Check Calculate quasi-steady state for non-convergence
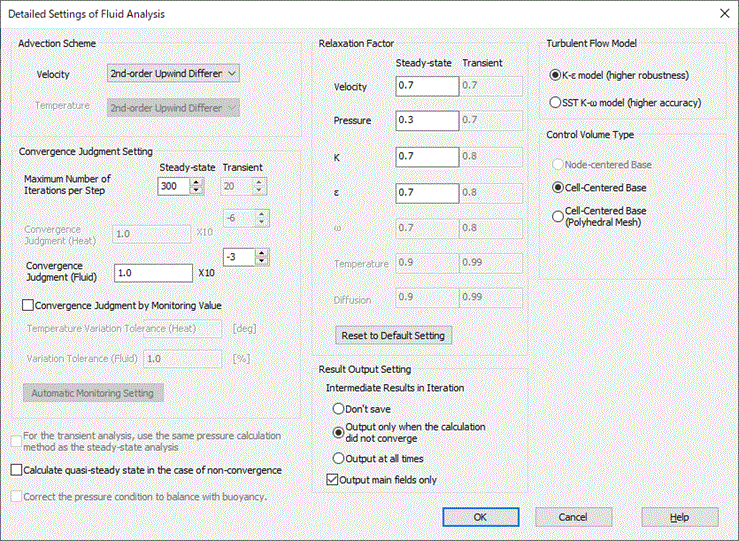This screenshot has height=541, width=739. coord(16,470)
